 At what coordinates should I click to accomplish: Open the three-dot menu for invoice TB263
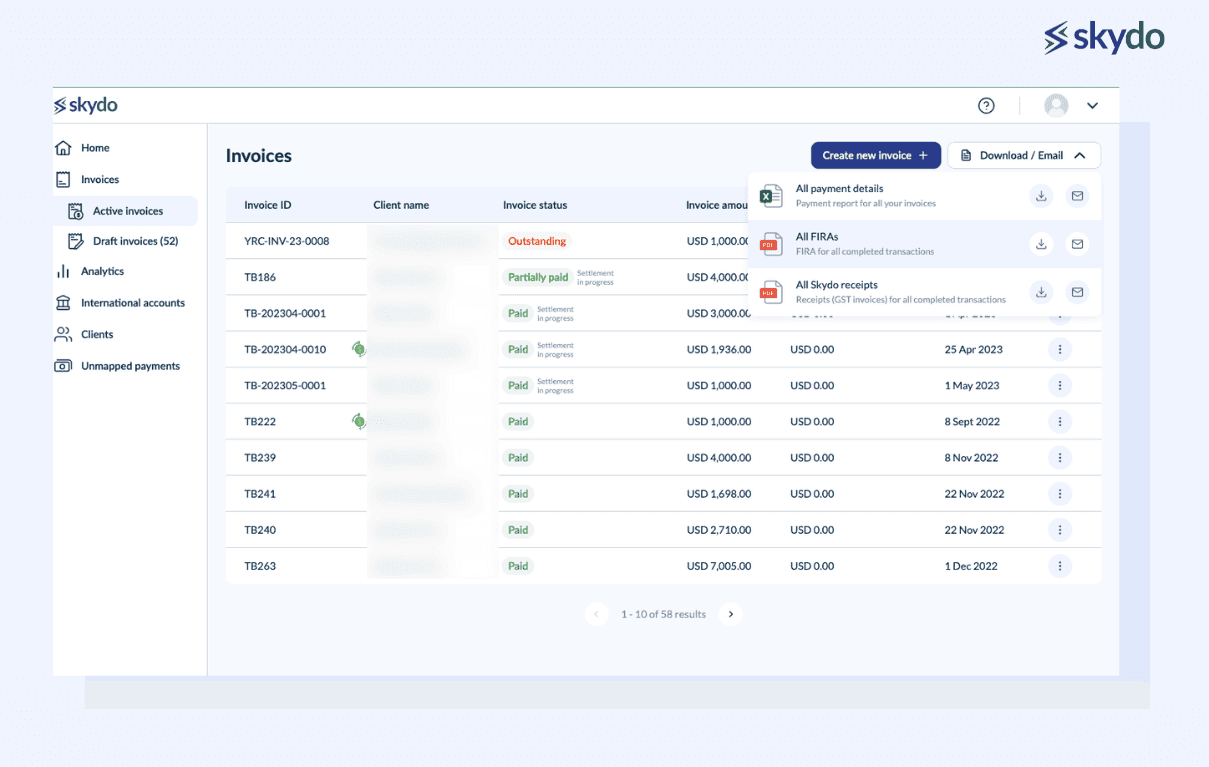pos(1060,565)
